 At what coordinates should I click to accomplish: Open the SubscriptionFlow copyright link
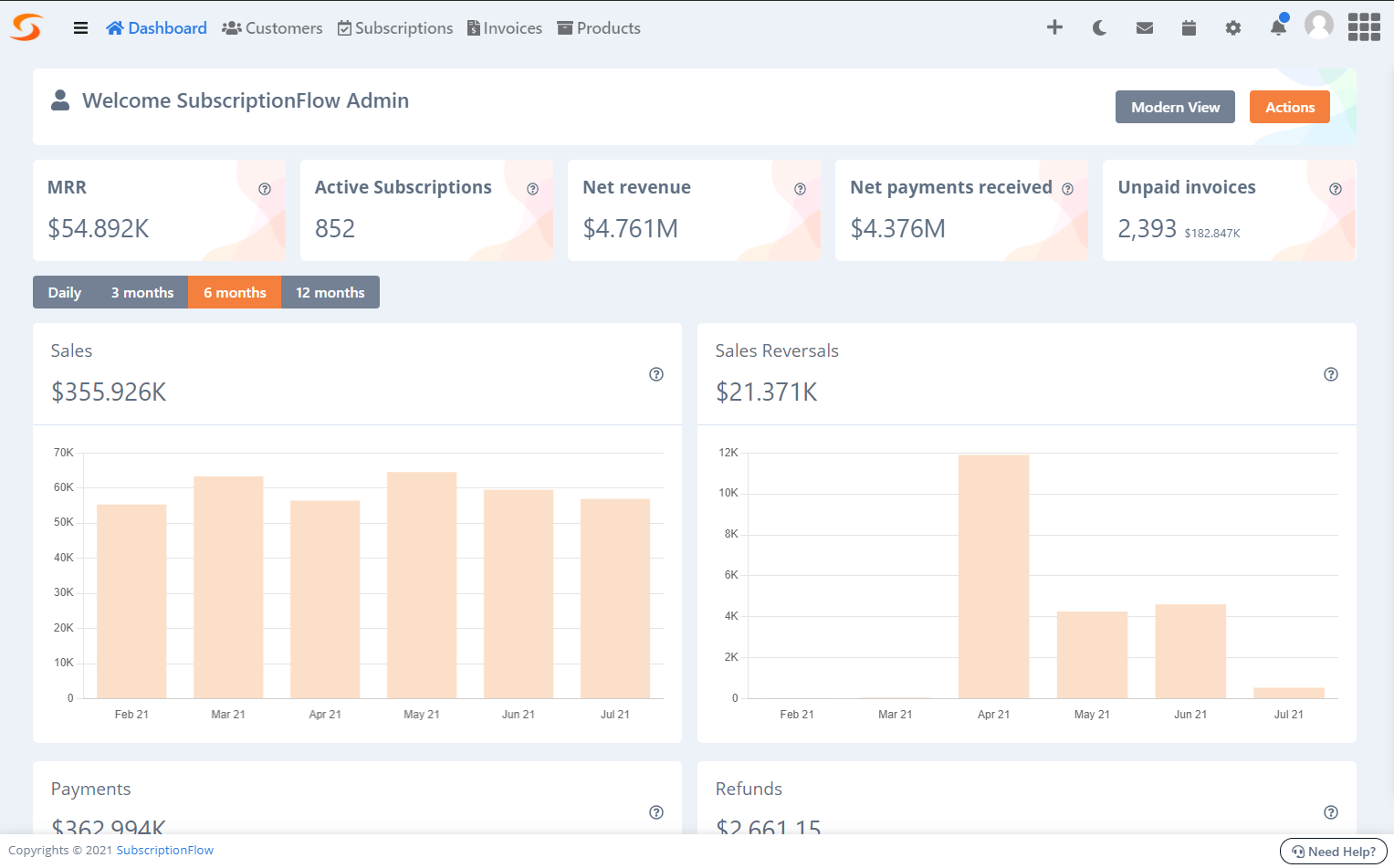[x=164, y=850]
